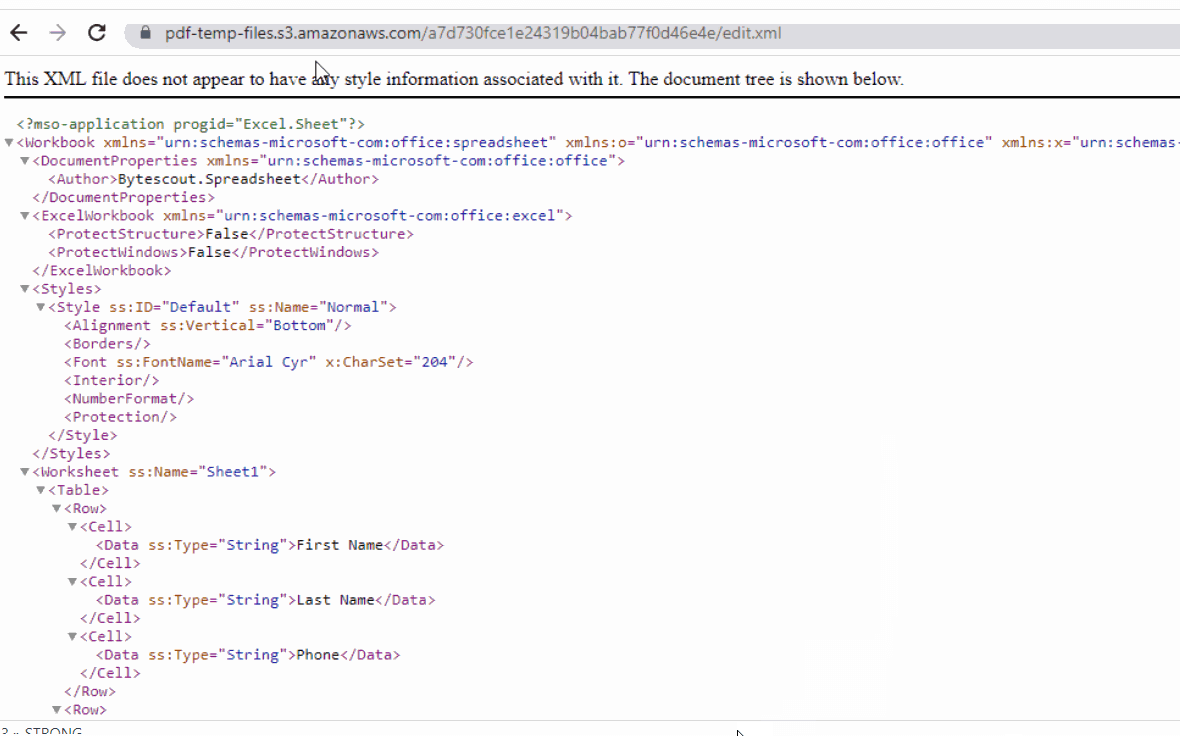Collapse the Style node named Default
1180x736 pixels.
point(39,306)
